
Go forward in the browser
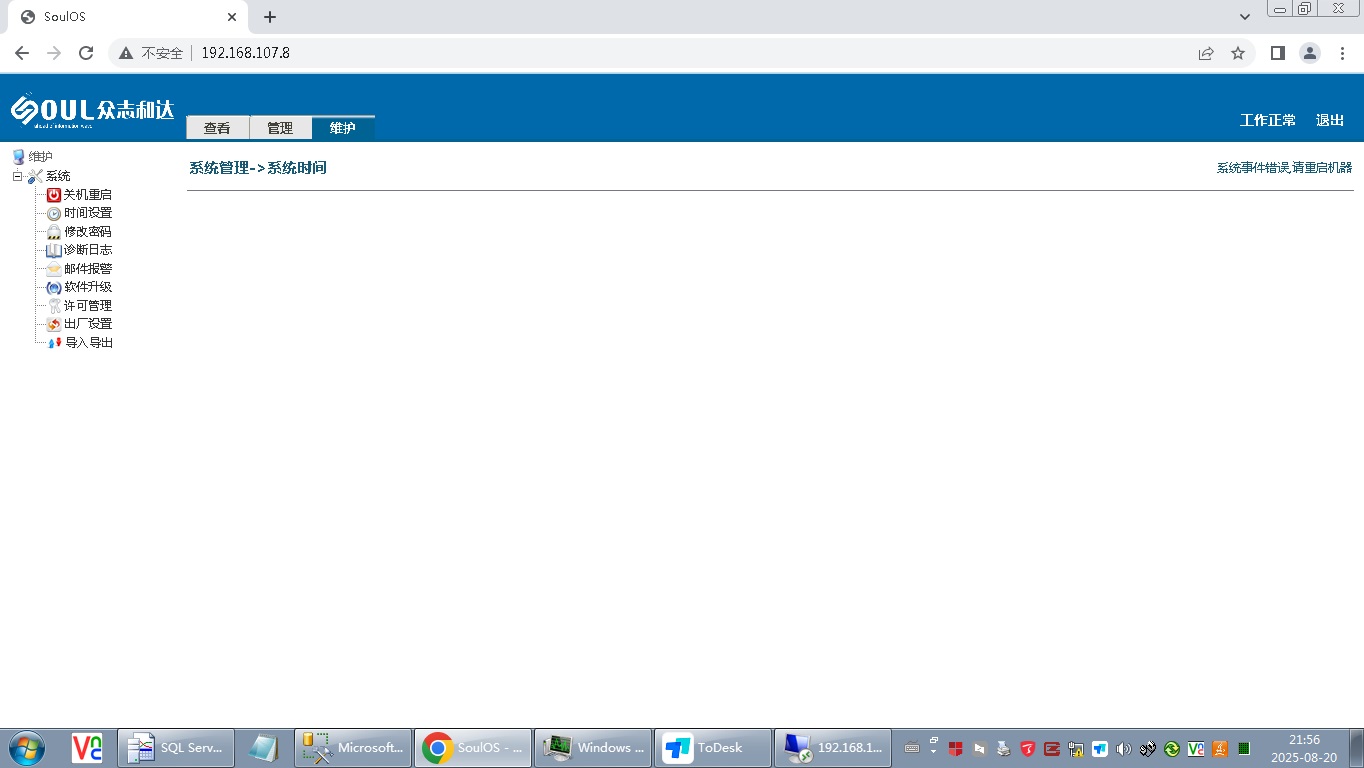[x=54, y=53]
